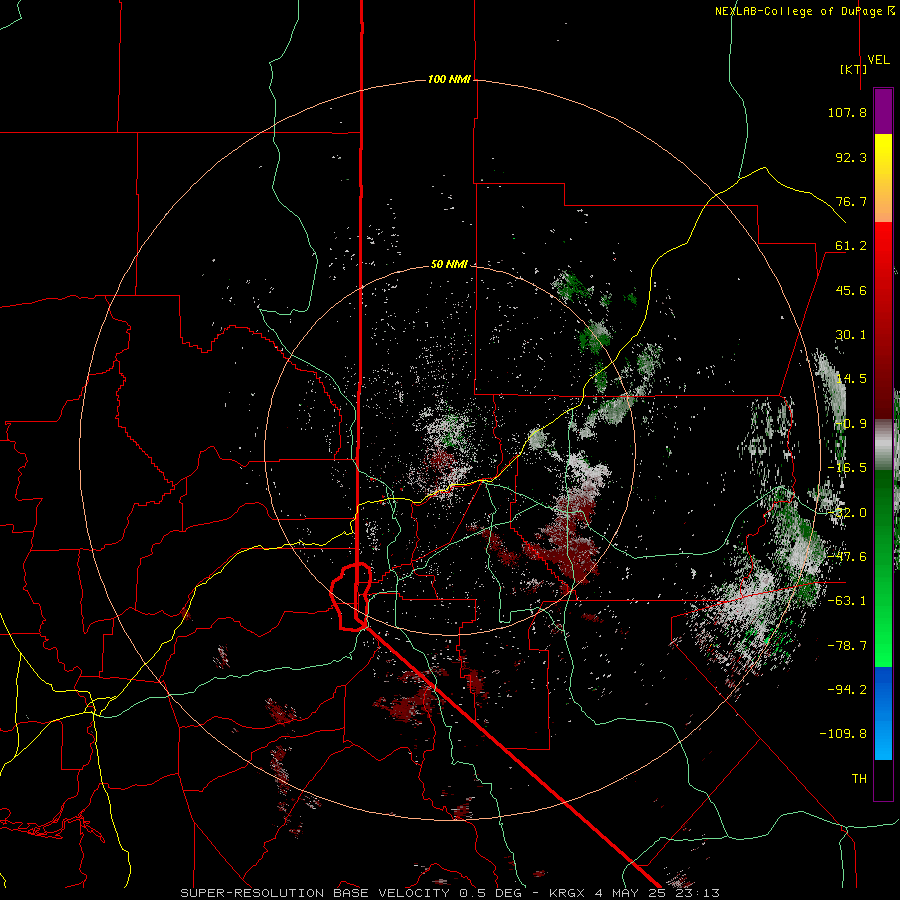The image size is (900, 900).
Task: Click the 76.7 velocity scale value
Action: pos(851,201)
